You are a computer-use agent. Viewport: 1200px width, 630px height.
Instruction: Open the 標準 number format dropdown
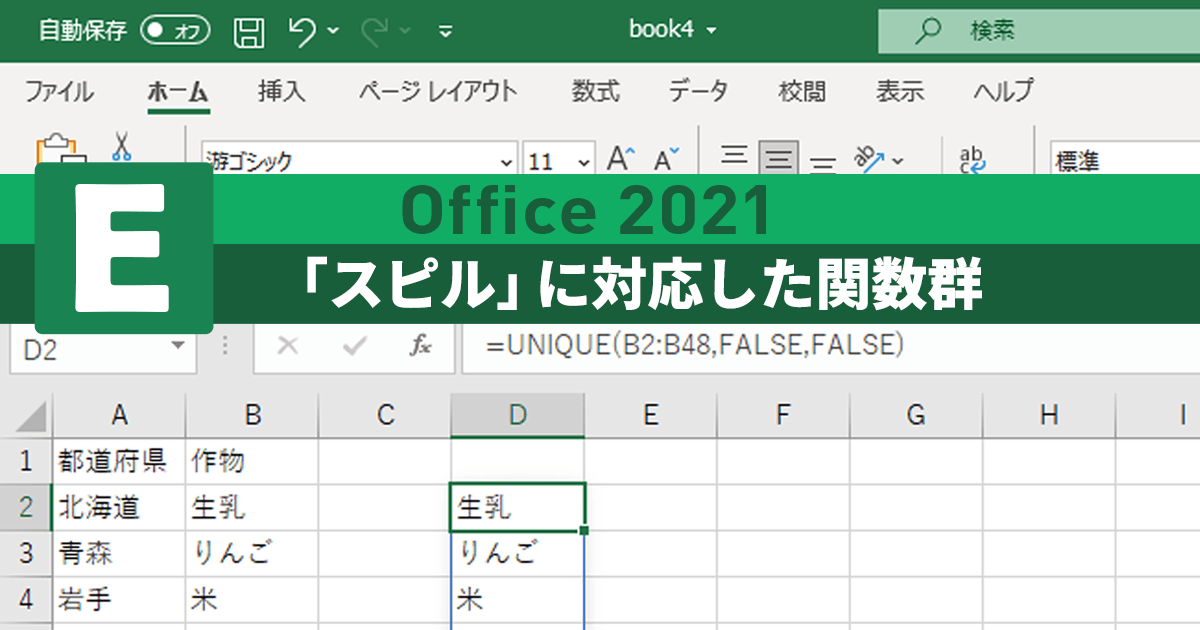[x=1125, y=160]
